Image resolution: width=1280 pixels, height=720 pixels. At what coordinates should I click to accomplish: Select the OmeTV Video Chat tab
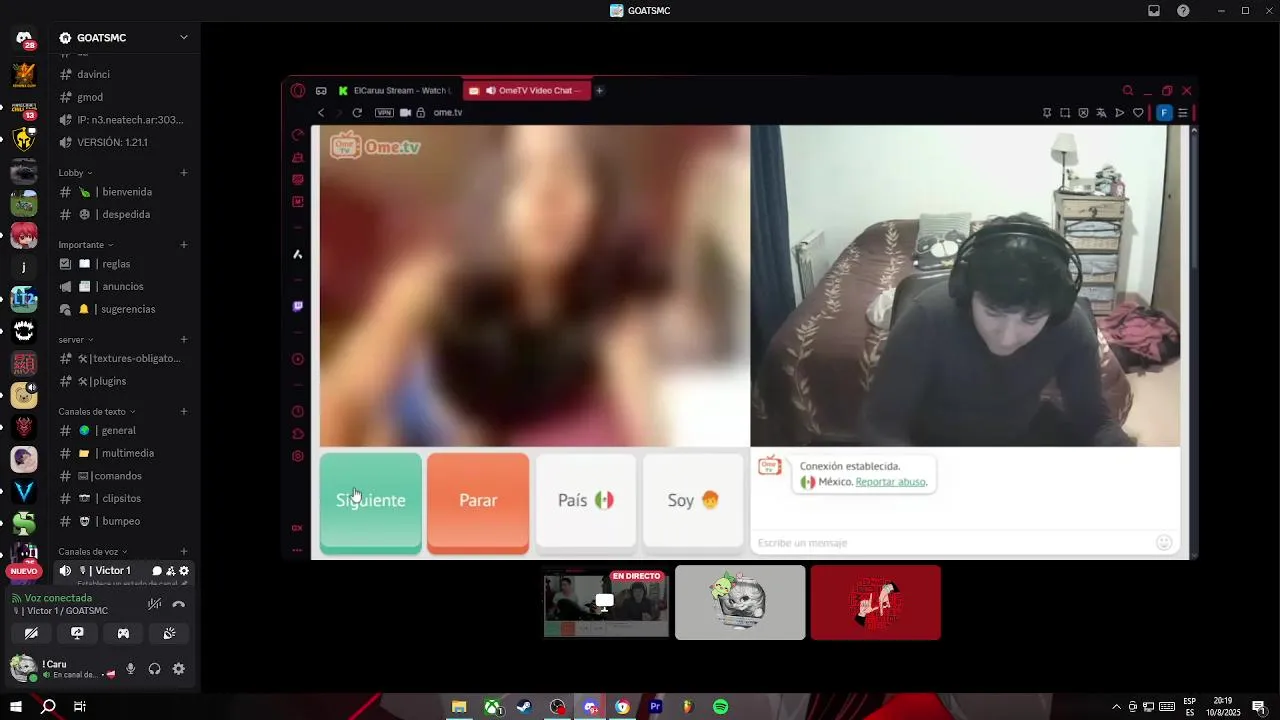(x=526, y=91)
